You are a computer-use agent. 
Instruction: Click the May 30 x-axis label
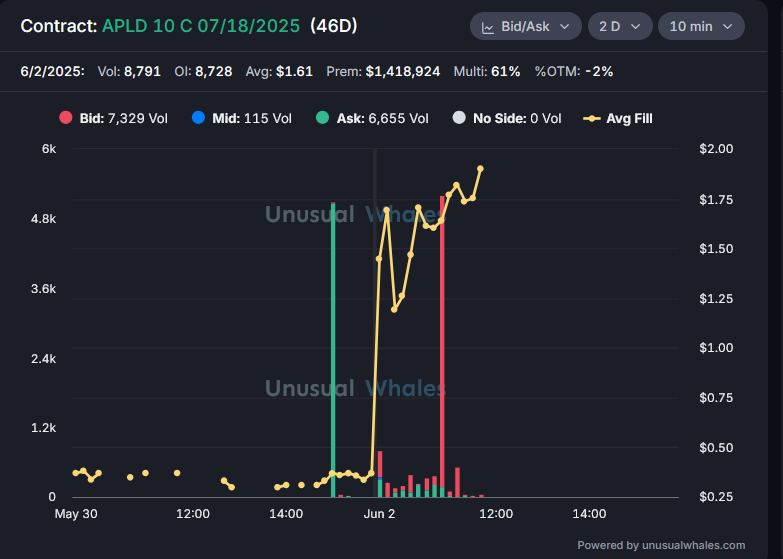point(76,514)
